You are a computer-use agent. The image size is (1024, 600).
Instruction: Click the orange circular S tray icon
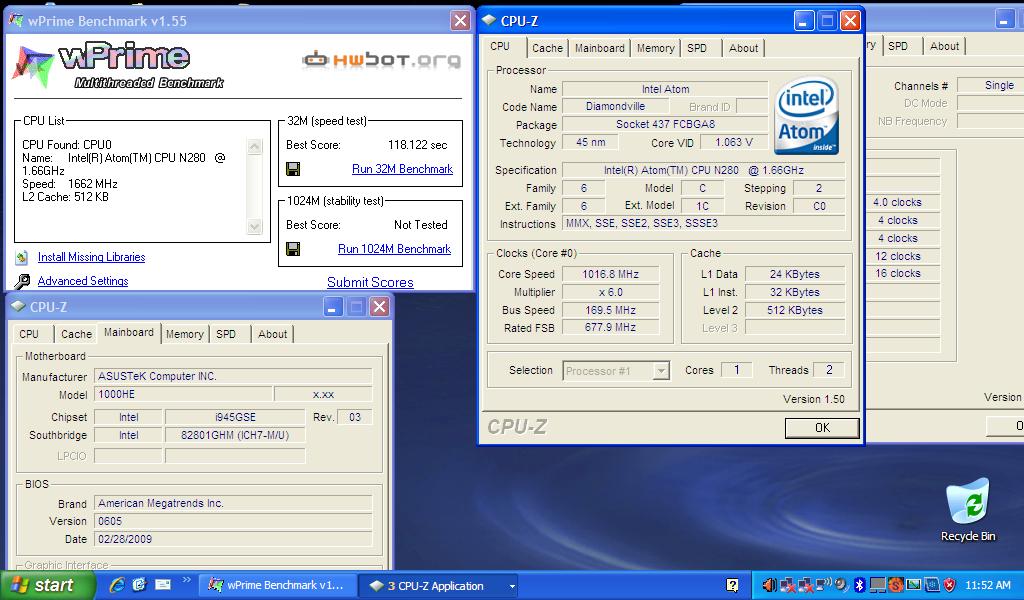895,585
